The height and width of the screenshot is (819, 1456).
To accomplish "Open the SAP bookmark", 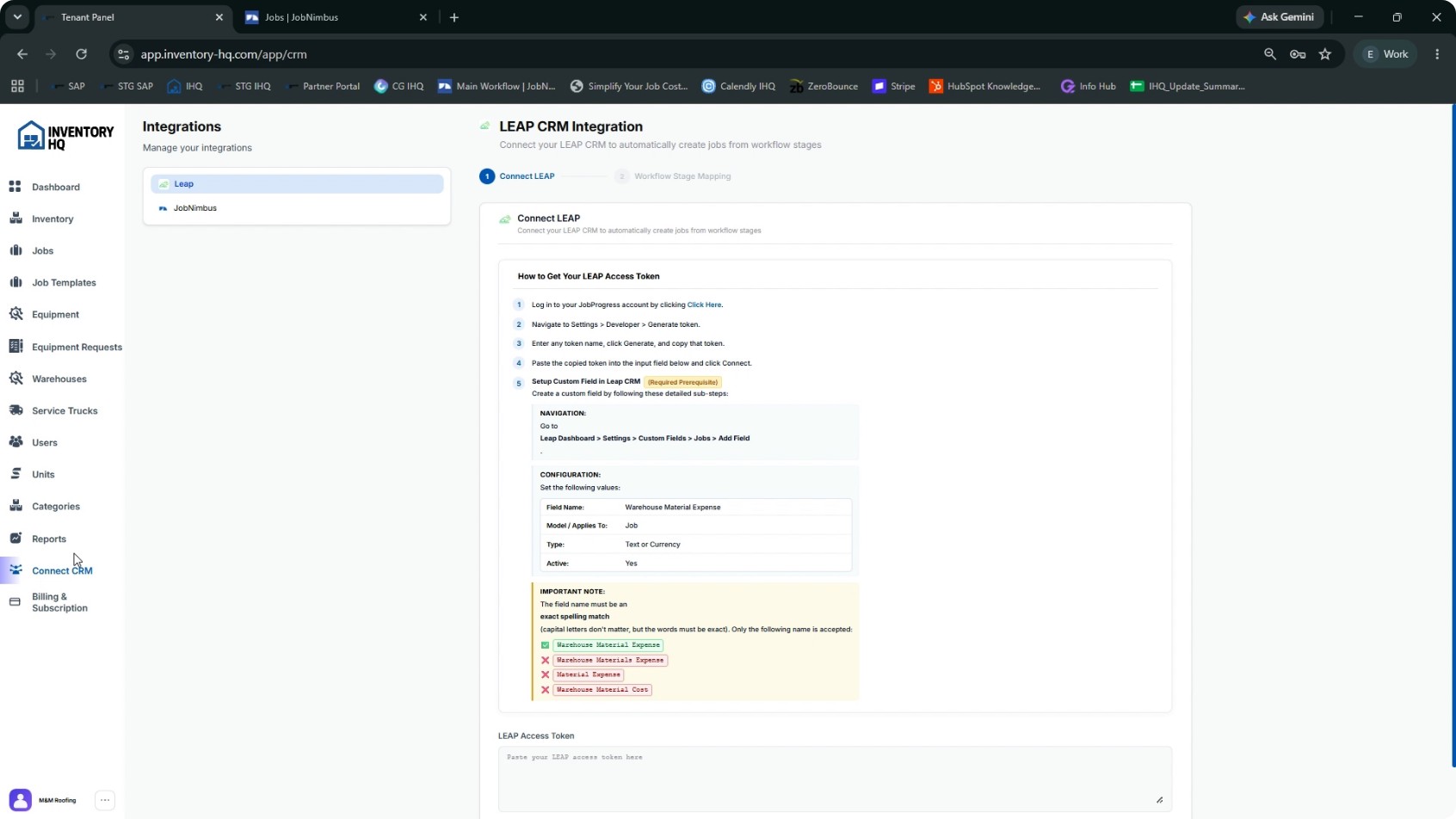I will tap(68, 86).
